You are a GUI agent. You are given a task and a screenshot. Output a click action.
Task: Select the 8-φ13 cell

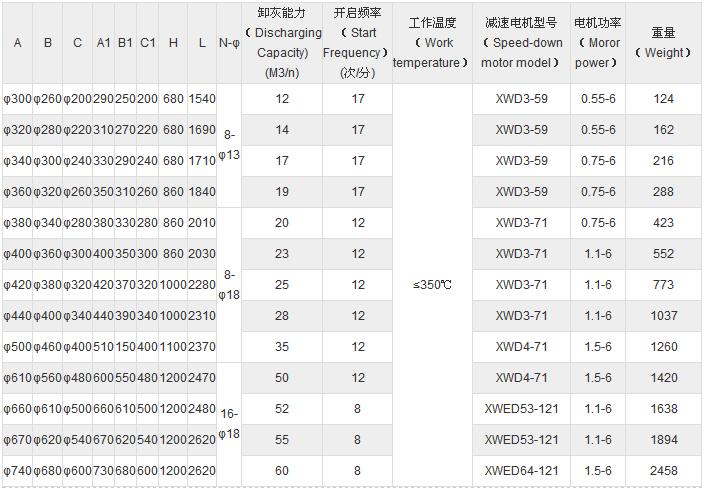pyautogui.click(x=229, y=145)
